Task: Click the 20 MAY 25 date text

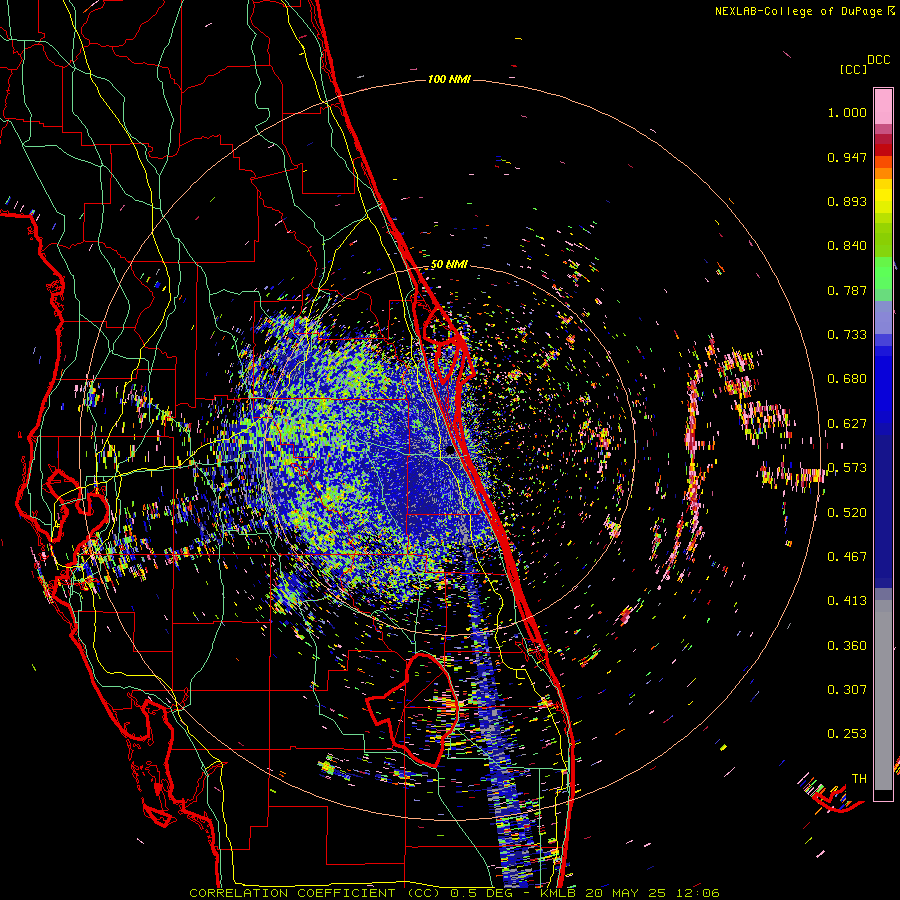Action: click(x=626, y=893)
